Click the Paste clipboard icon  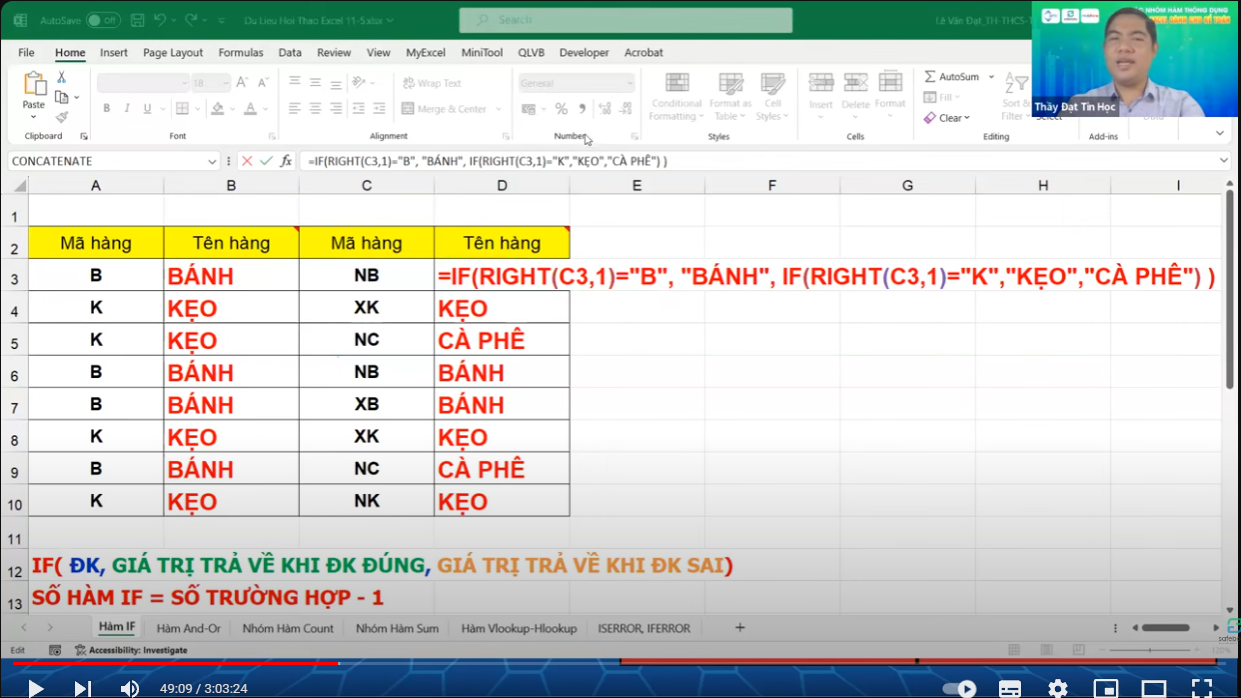pos(34,85)
